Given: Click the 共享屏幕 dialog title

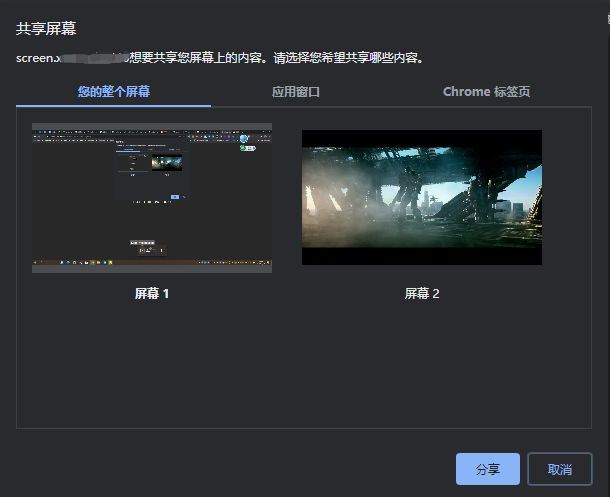Looking at the screenshot, I should (46, 29).
